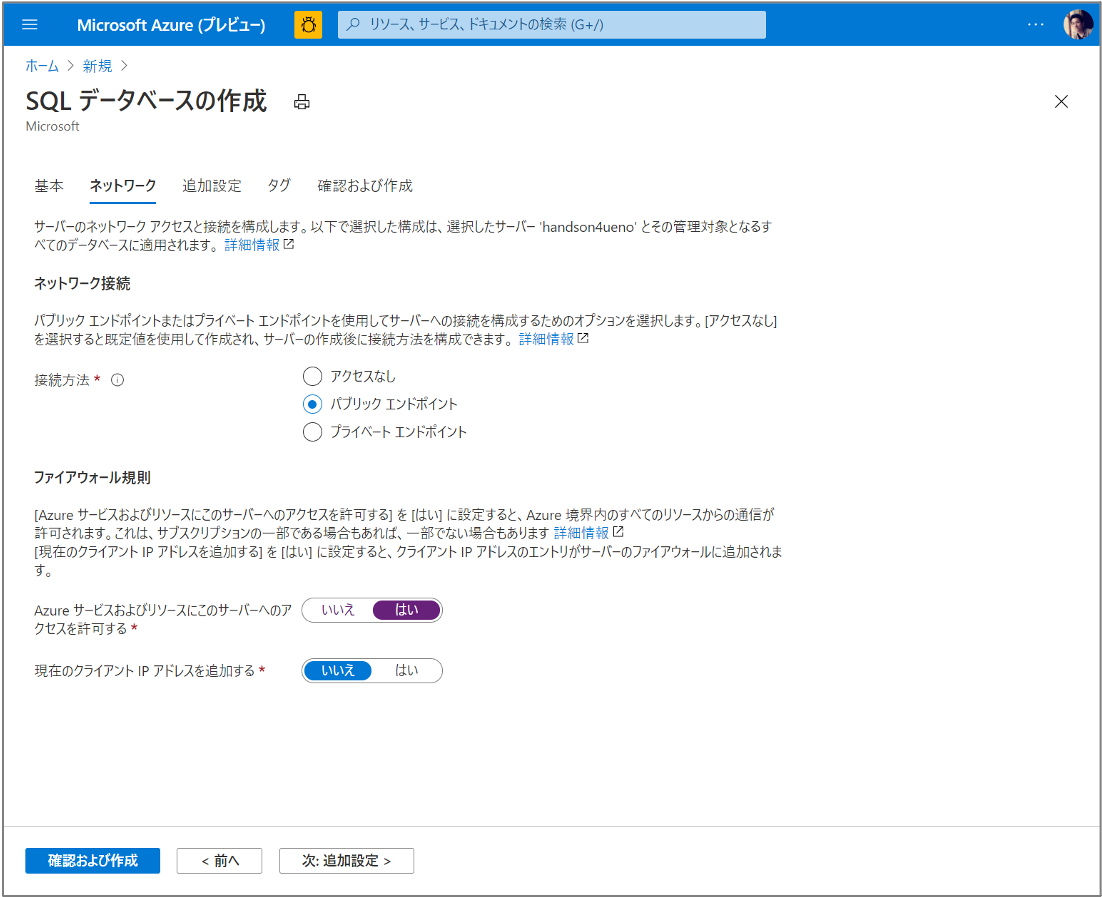Set Azure services access to いいえ

(x=338, y=610)
